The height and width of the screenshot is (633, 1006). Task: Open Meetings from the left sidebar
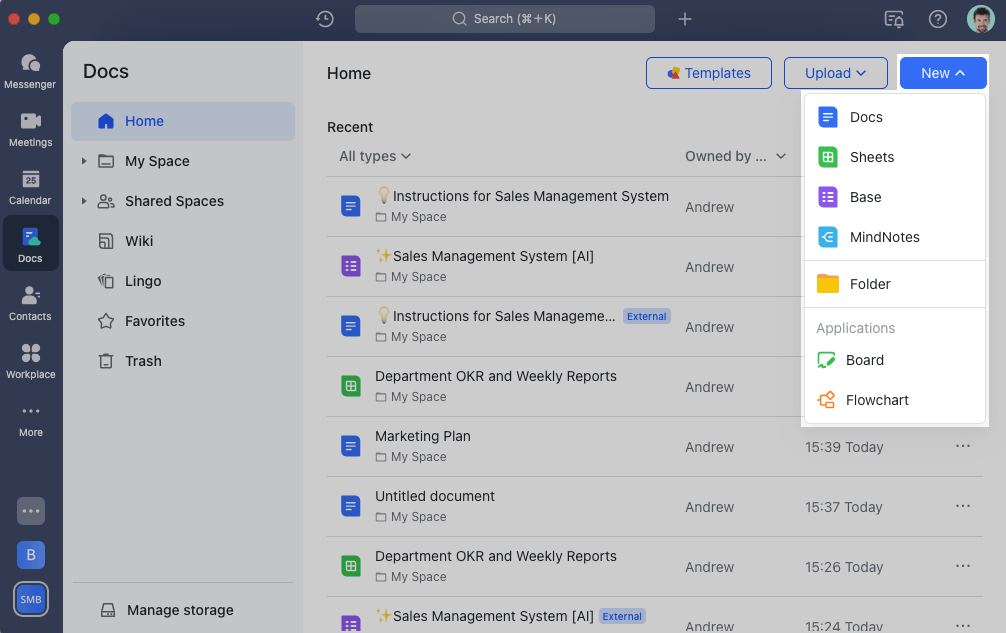(x=30, y=127)
